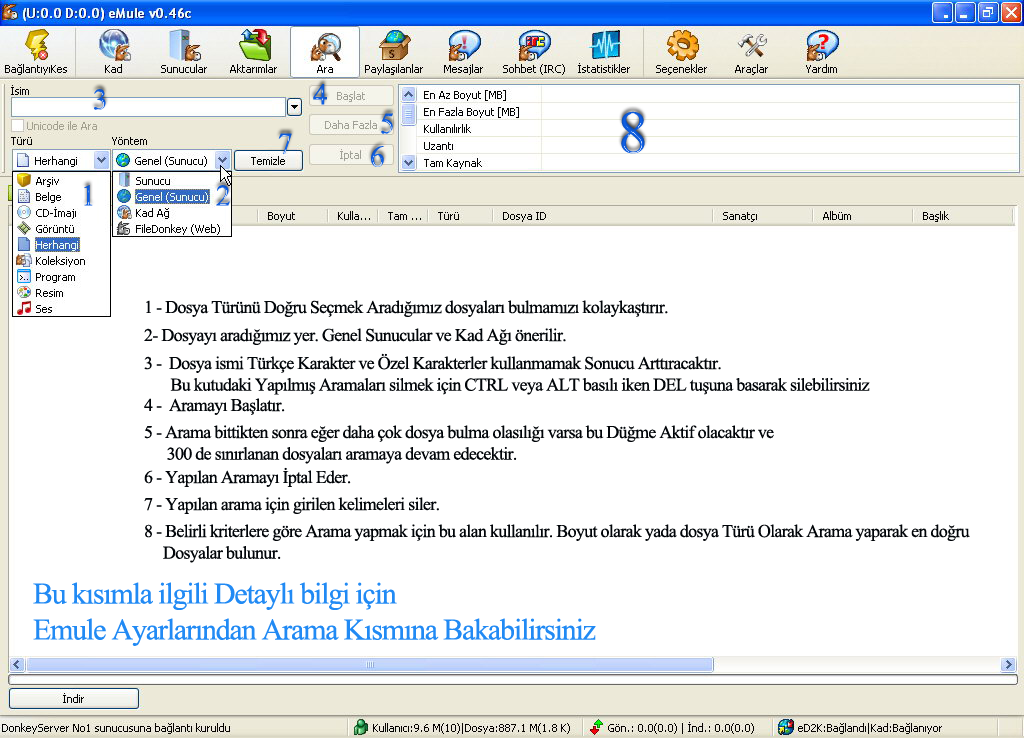This screenshot has height=738, width=1024.
Task: Select FileDonkey (Web) search method
Action: [x=172, y=229]
